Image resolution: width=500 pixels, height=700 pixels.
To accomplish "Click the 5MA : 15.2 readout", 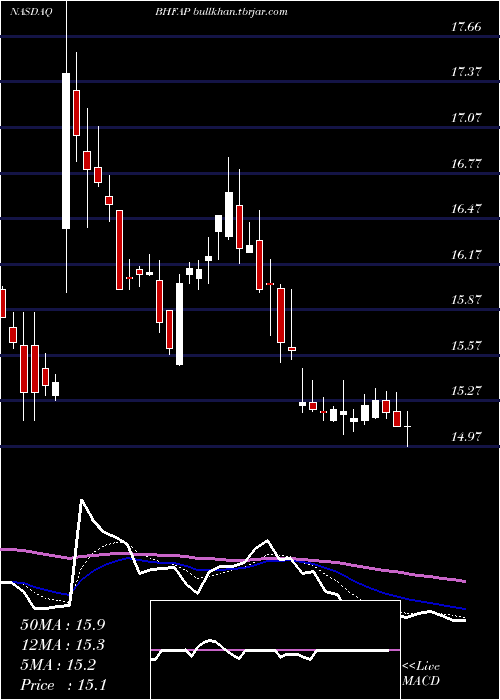I will coord(58,665).
